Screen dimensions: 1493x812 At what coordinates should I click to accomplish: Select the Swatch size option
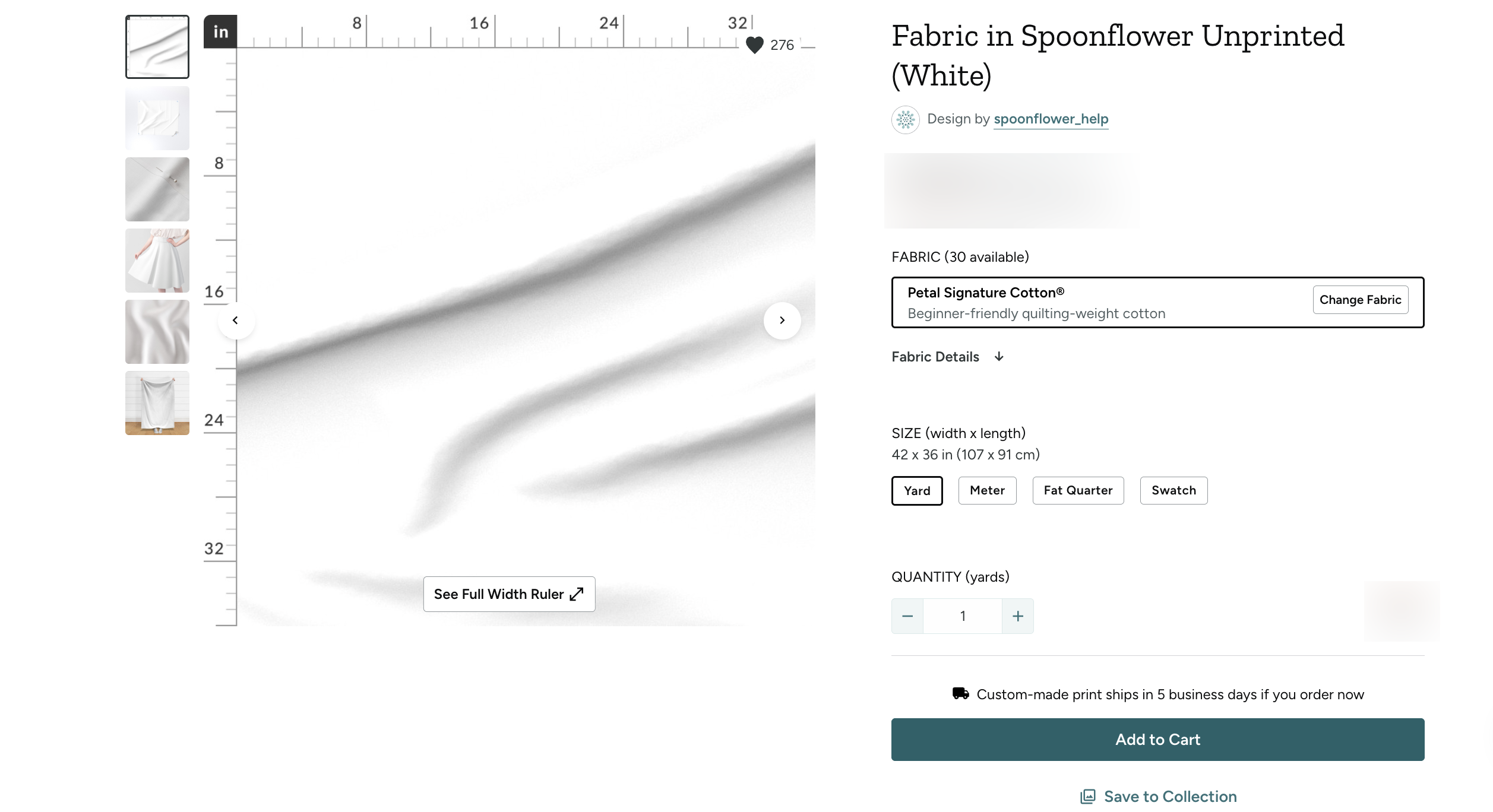[1173, 491]
